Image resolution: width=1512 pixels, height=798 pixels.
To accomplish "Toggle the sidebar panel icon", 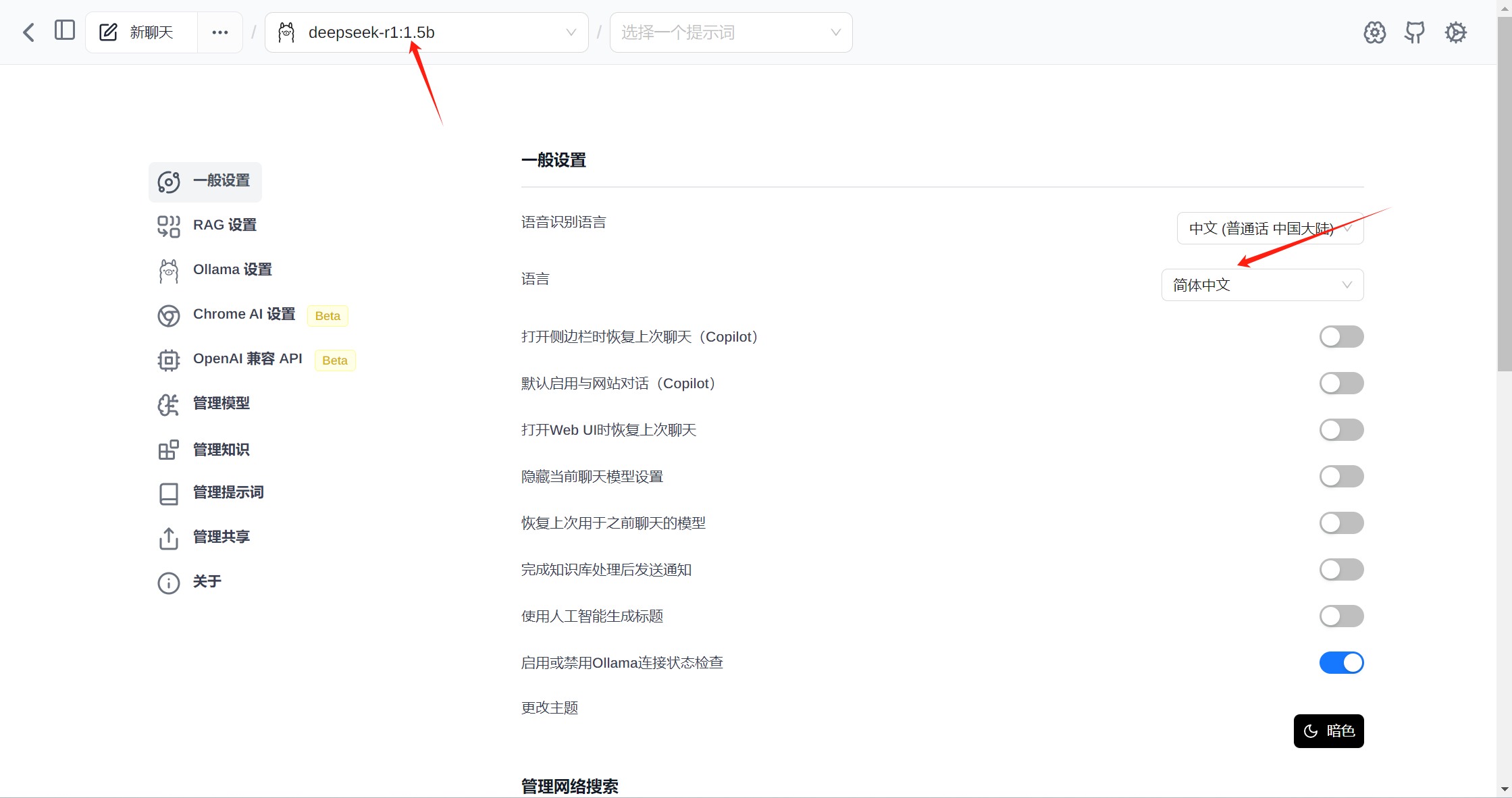I will click(x=65, y=30).
